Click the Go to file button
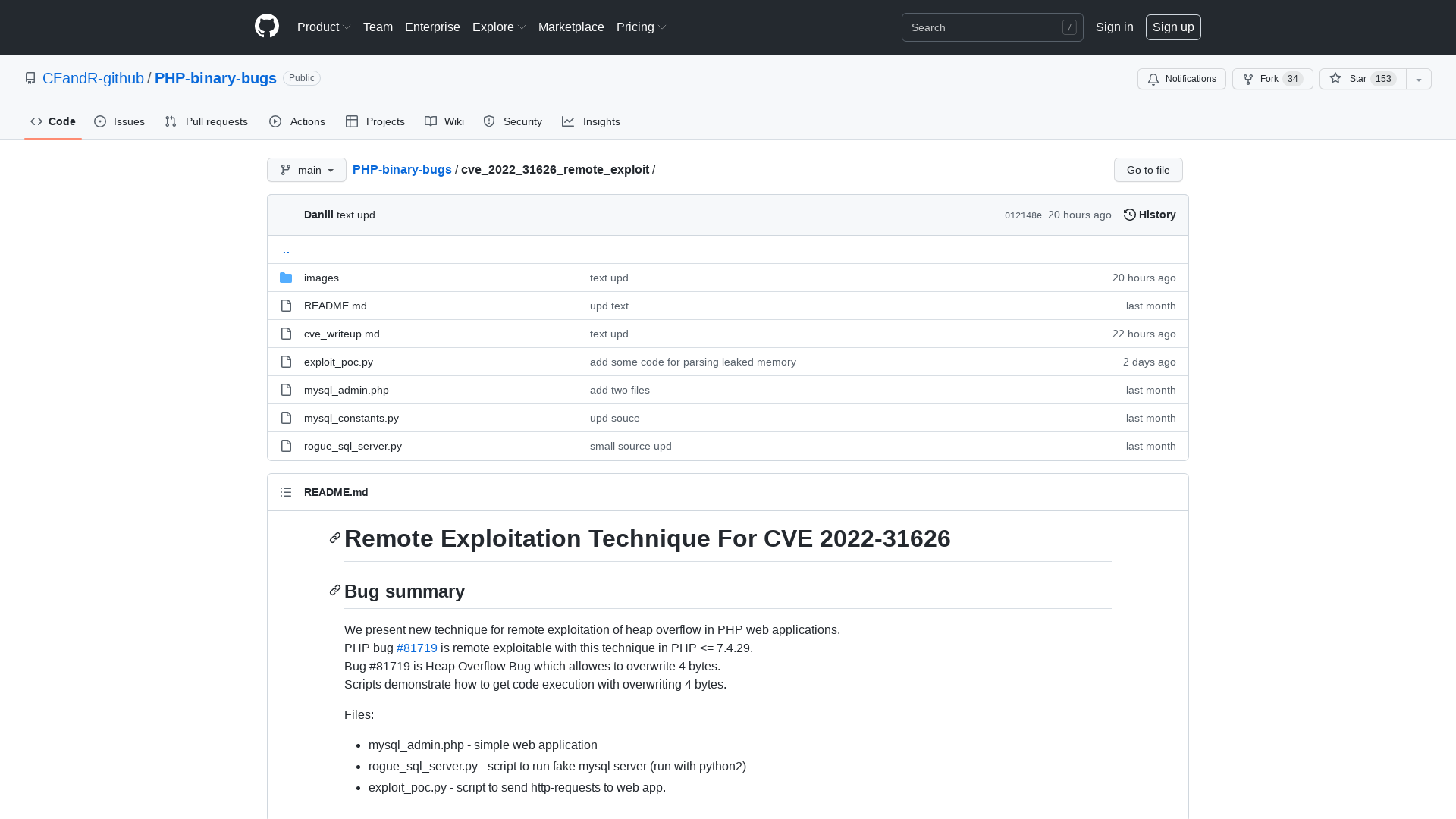 pos(1147,170)
